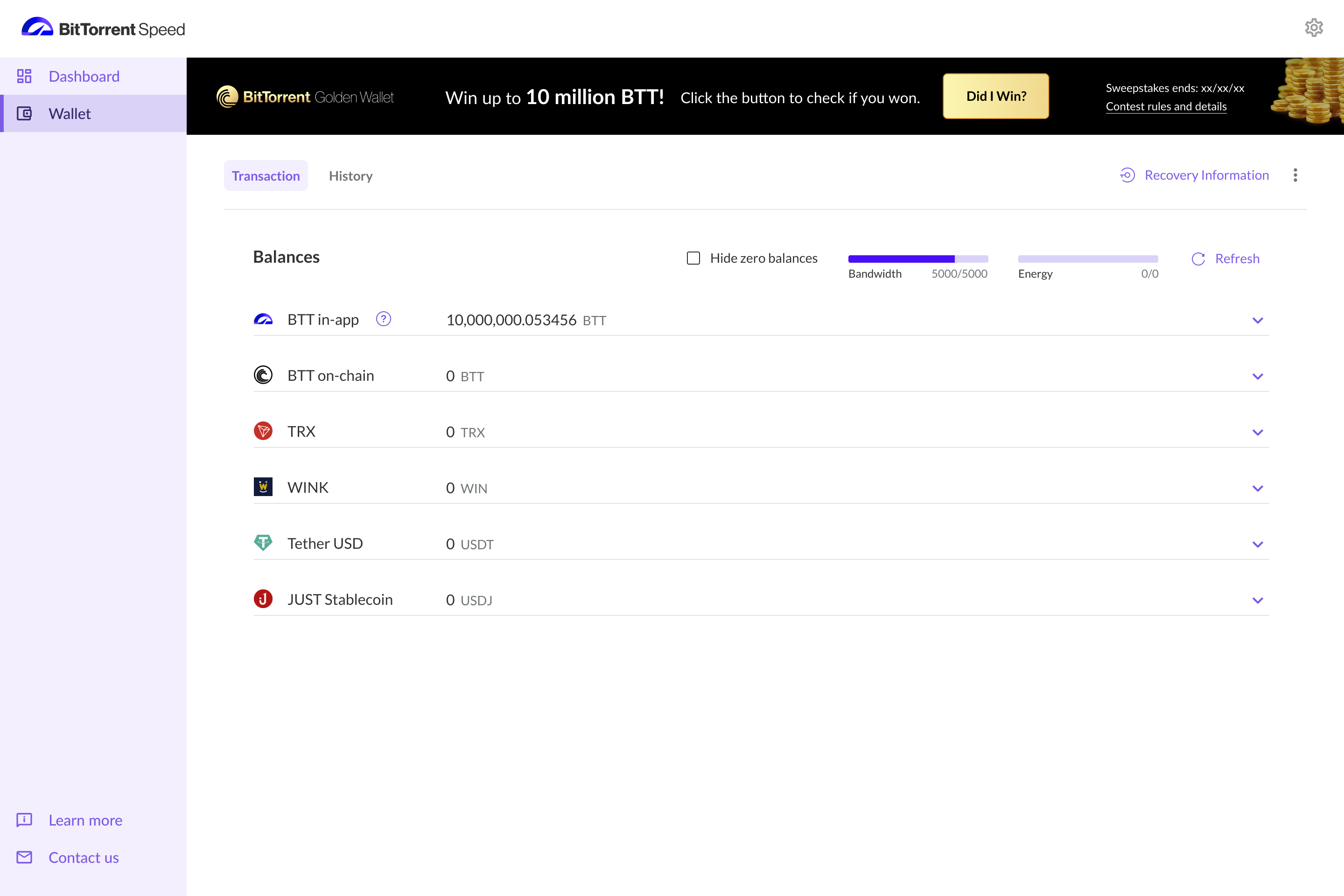Open the BTT in-app help tooltip
Screen dimensions: 1344x896
(x=384, y=319)
